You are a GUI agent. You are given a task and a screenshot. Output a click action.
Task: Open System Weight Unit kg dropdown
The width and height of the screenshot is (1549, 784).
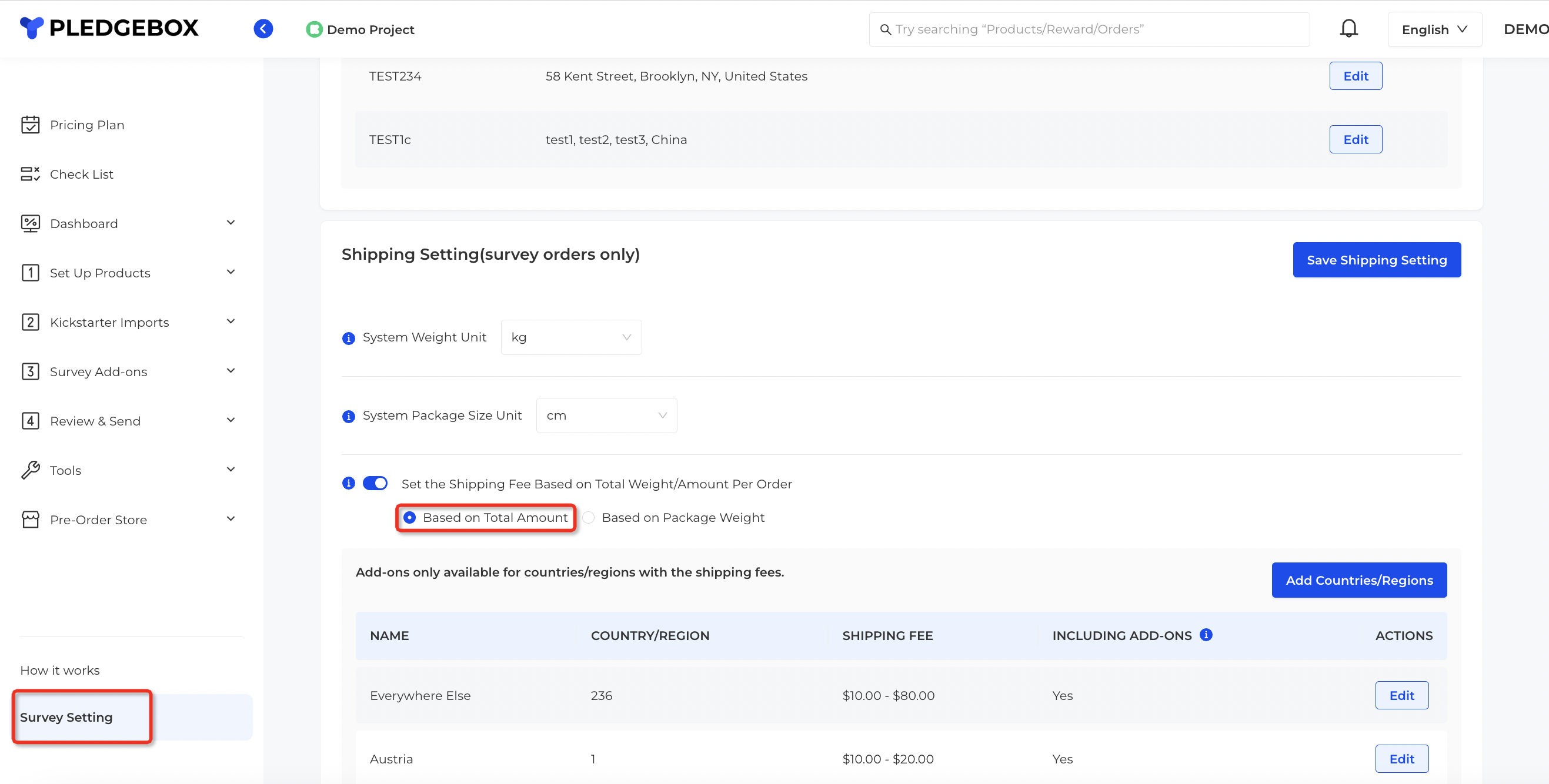[x=570, y=337]
